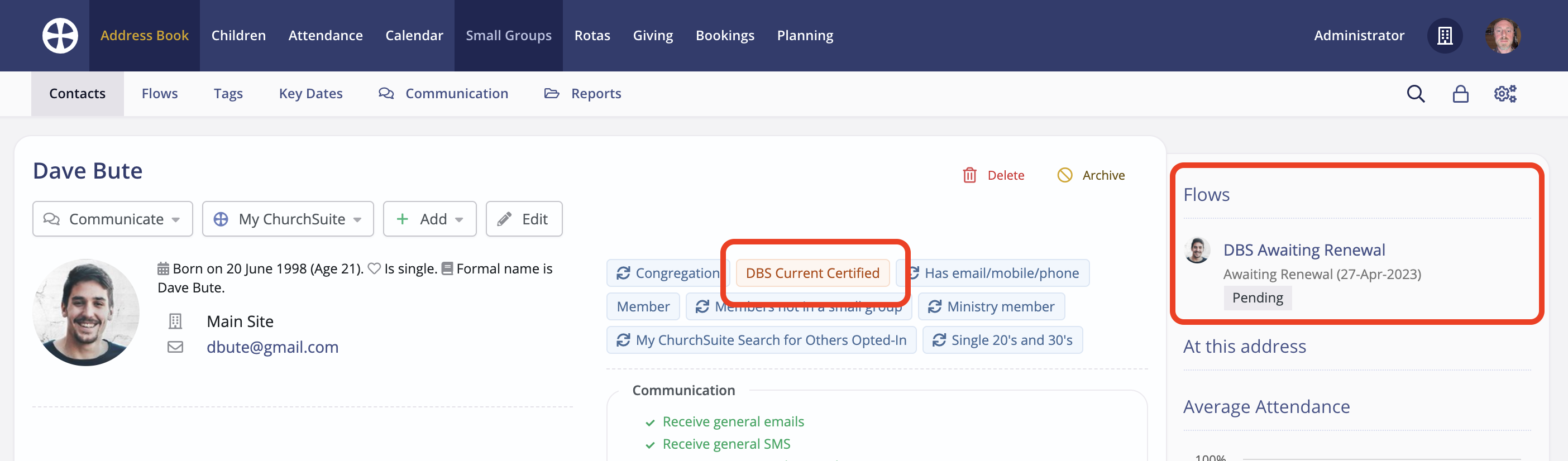
Task: Open the Children module
Action: coord(238,35)
